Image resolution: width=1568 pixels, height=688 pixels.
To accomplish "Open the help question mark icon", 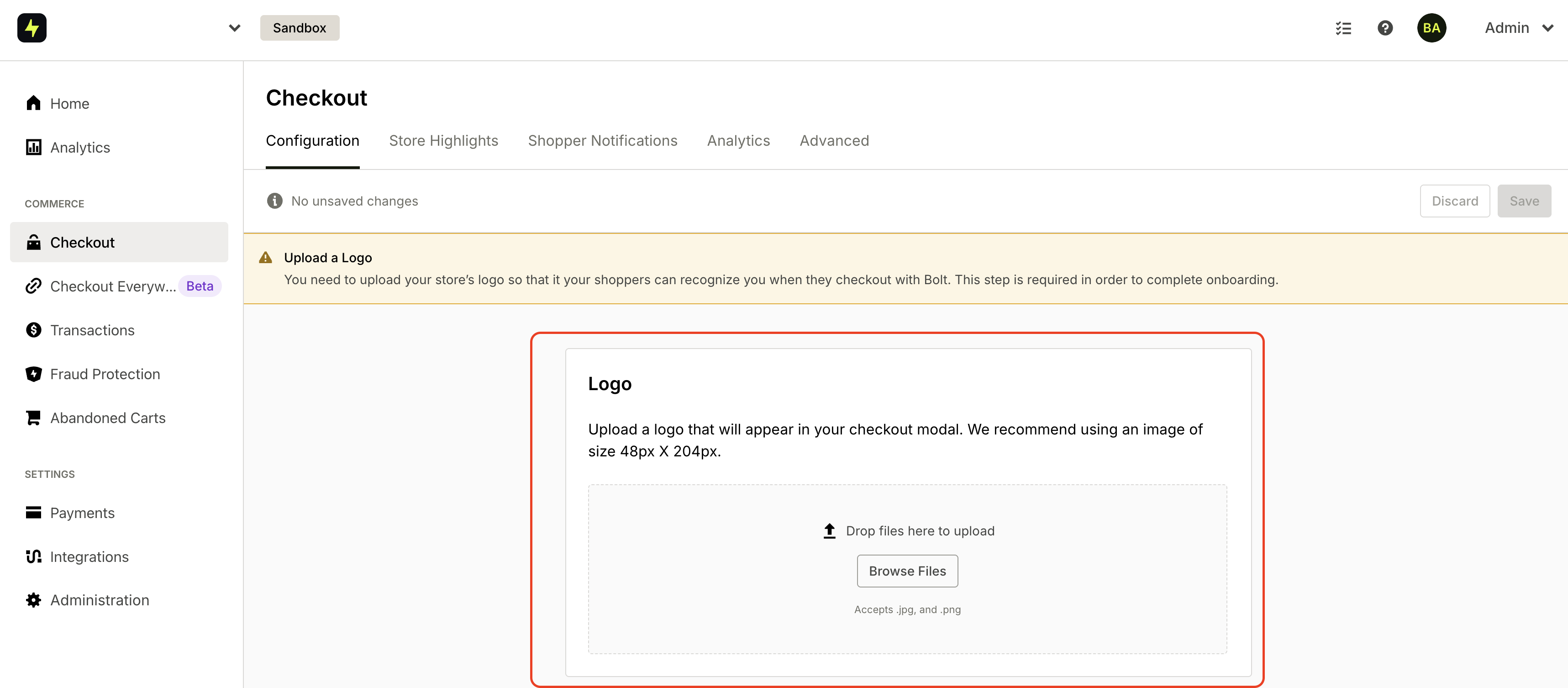I will [x=1385, y=28].
